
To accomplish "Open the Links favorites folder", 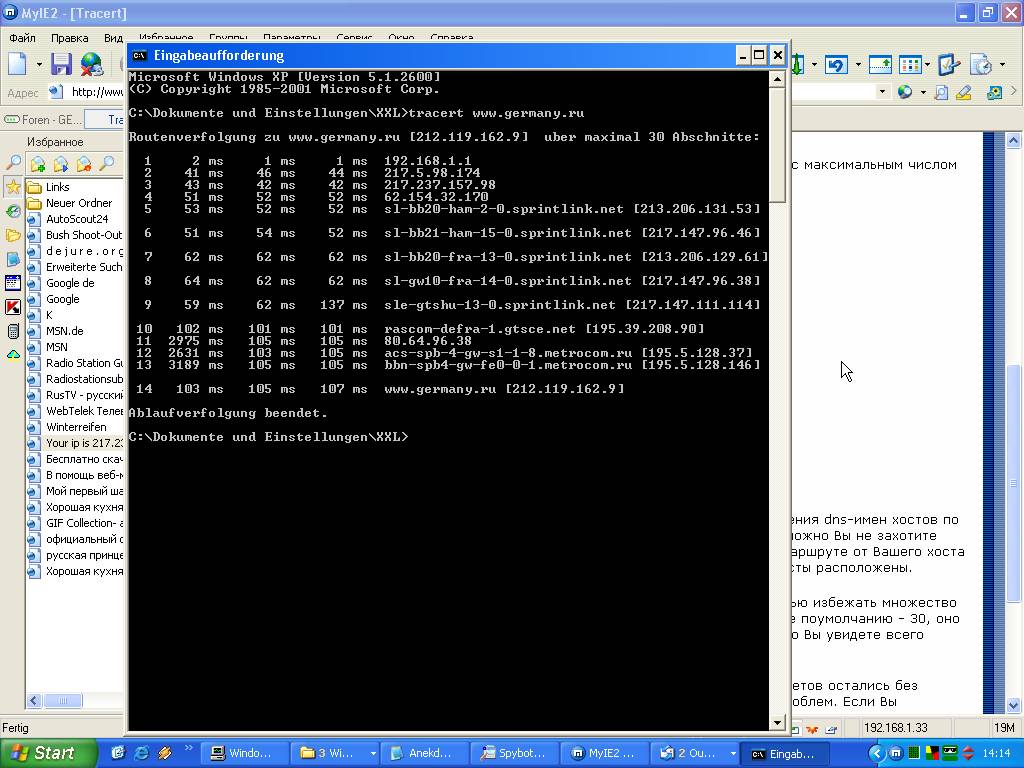I will coord(57,187).
